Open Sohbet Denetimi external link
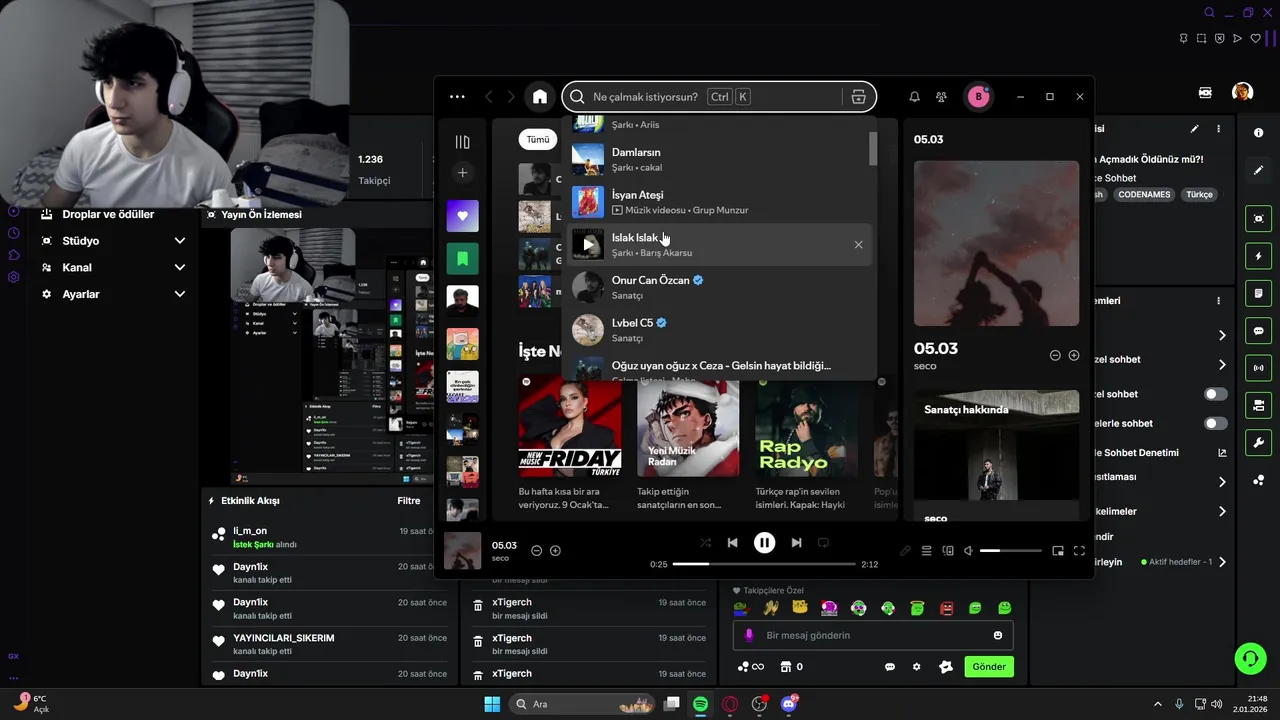The image size is (1280, 720). (1222, 453)
